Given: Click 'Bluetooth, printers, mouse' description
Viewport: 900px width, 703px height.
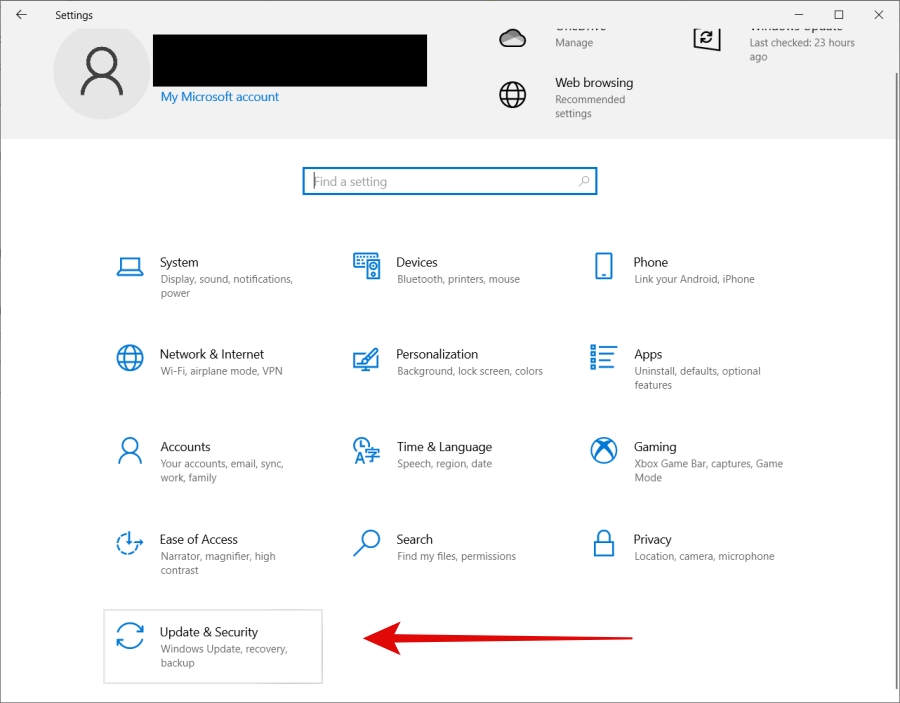Looking at the screenshot, I should (x=459, y=279).
